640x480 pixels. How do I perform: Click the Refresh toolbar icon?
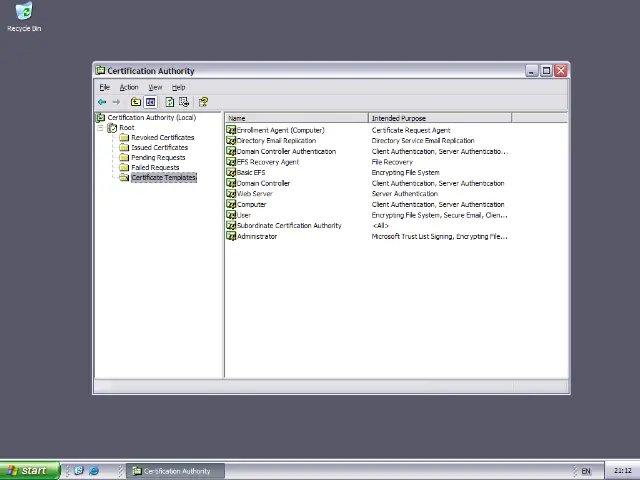click(x=170, y=102)
